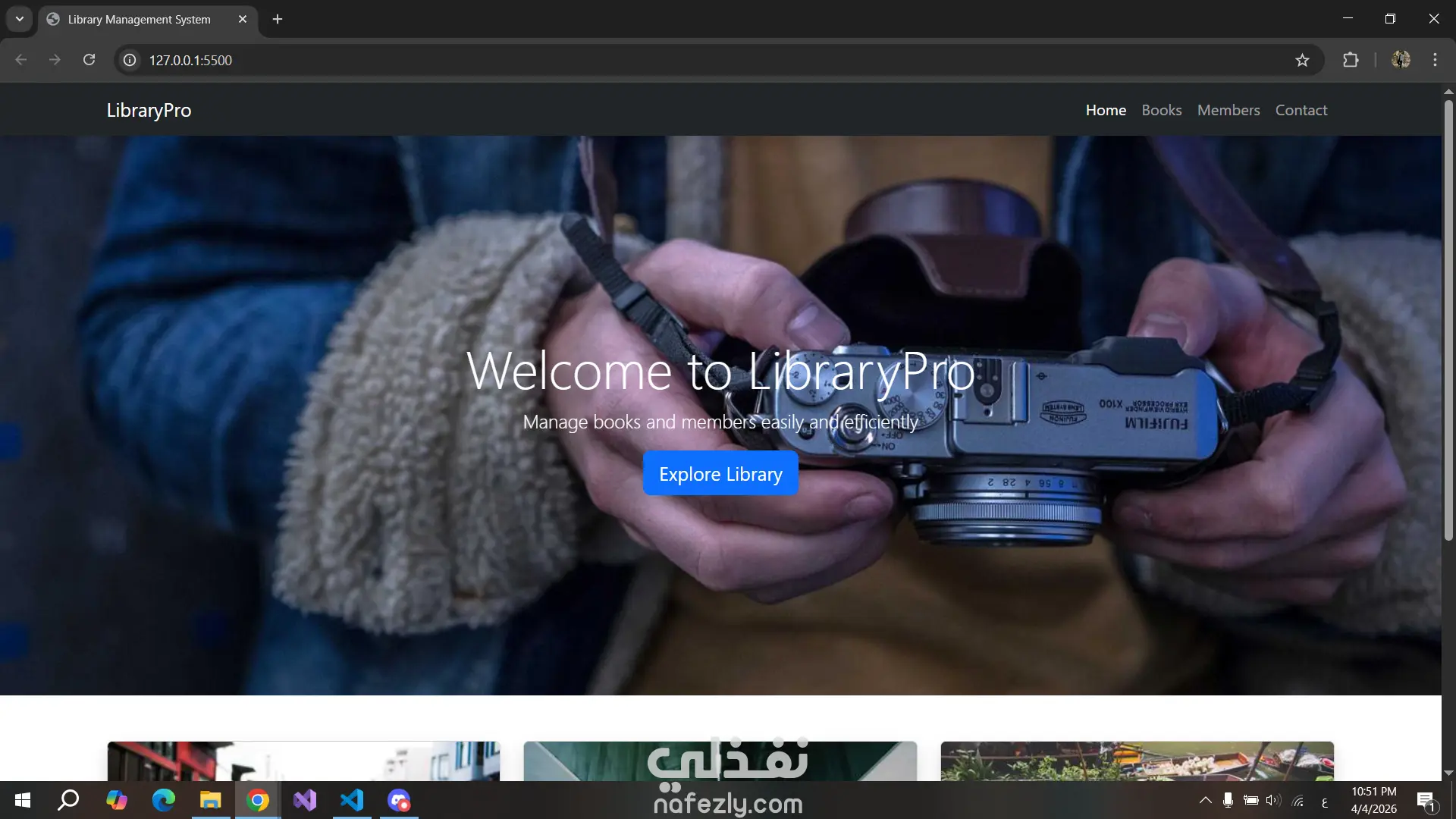Open the Chrome extensions puzzle icon

pos(1351,60)
